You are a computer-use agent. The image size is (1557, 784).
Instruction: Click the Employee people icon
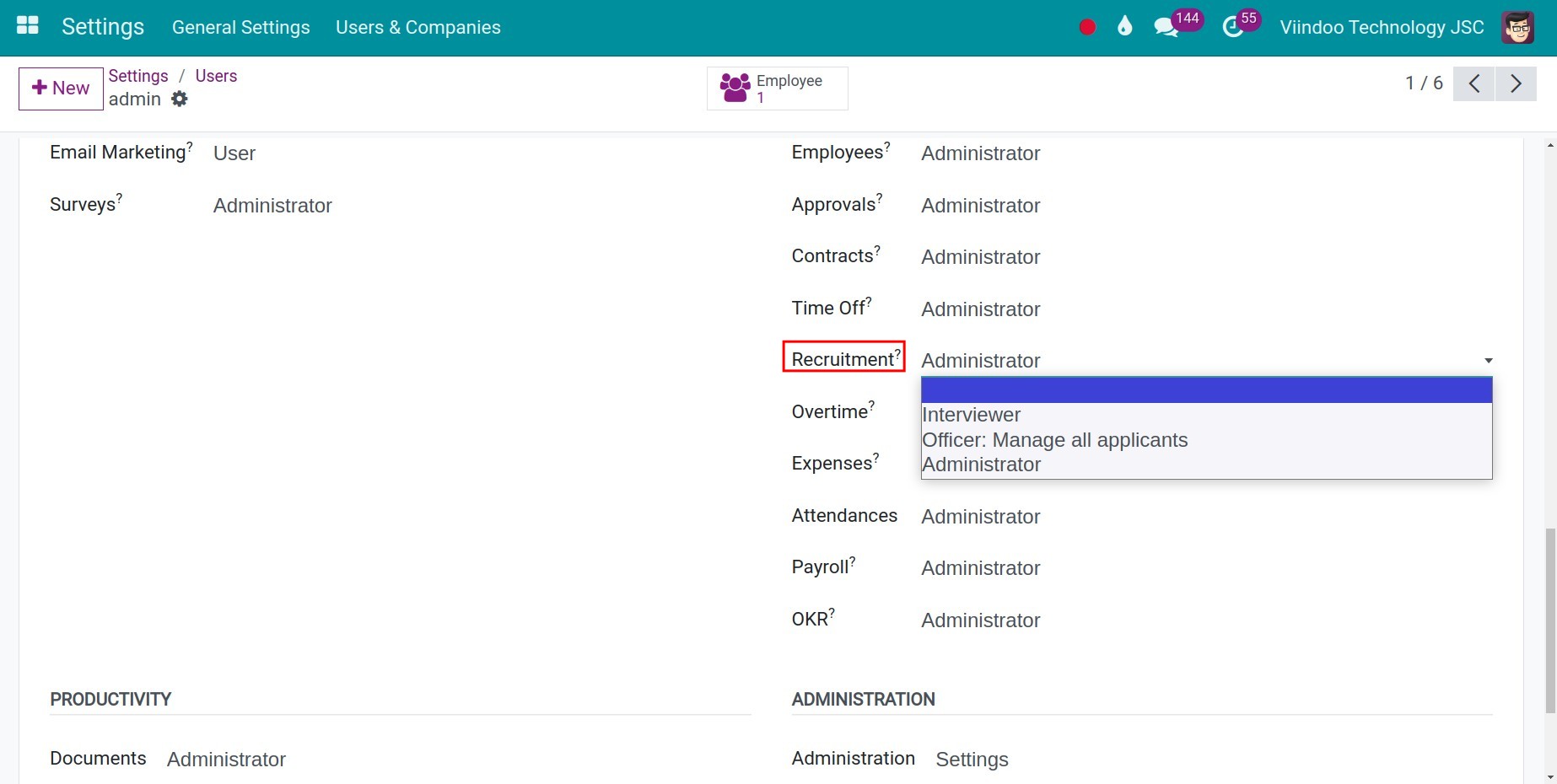[735, 88]
